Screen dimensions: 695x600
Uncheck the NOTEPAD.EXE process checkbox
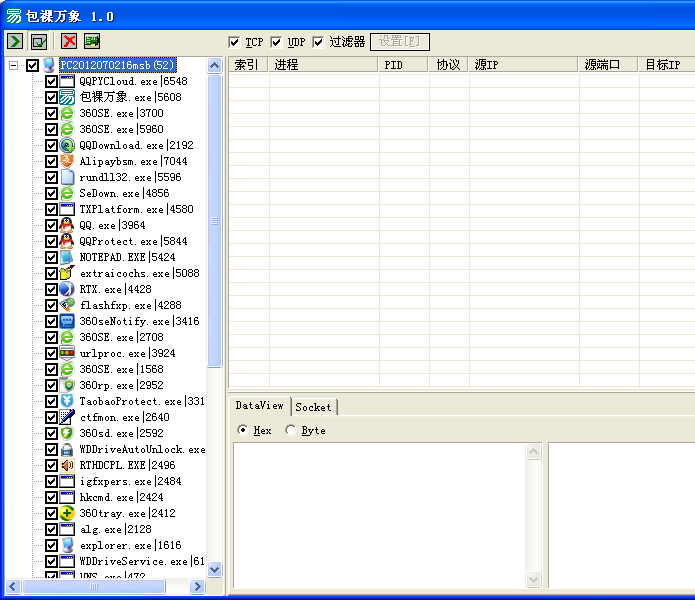51,257
